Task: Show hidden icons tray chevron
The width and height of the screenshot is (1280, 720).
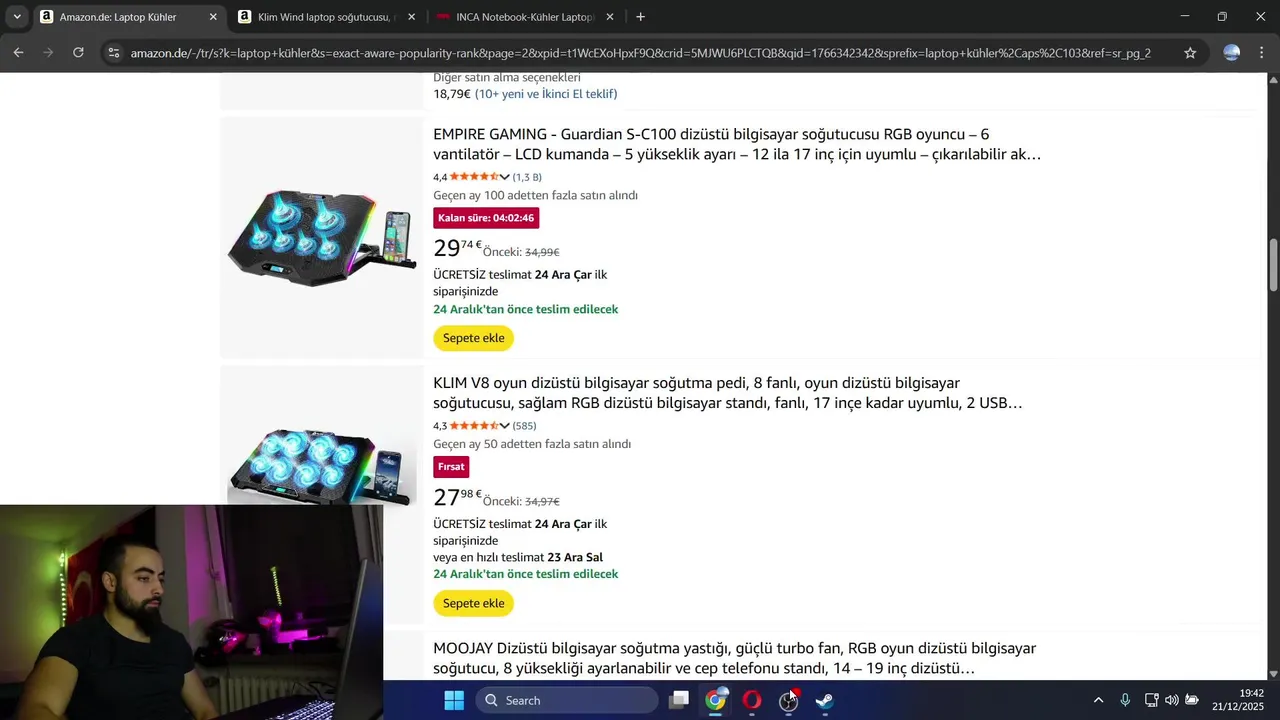Action: click(1098, 700)
